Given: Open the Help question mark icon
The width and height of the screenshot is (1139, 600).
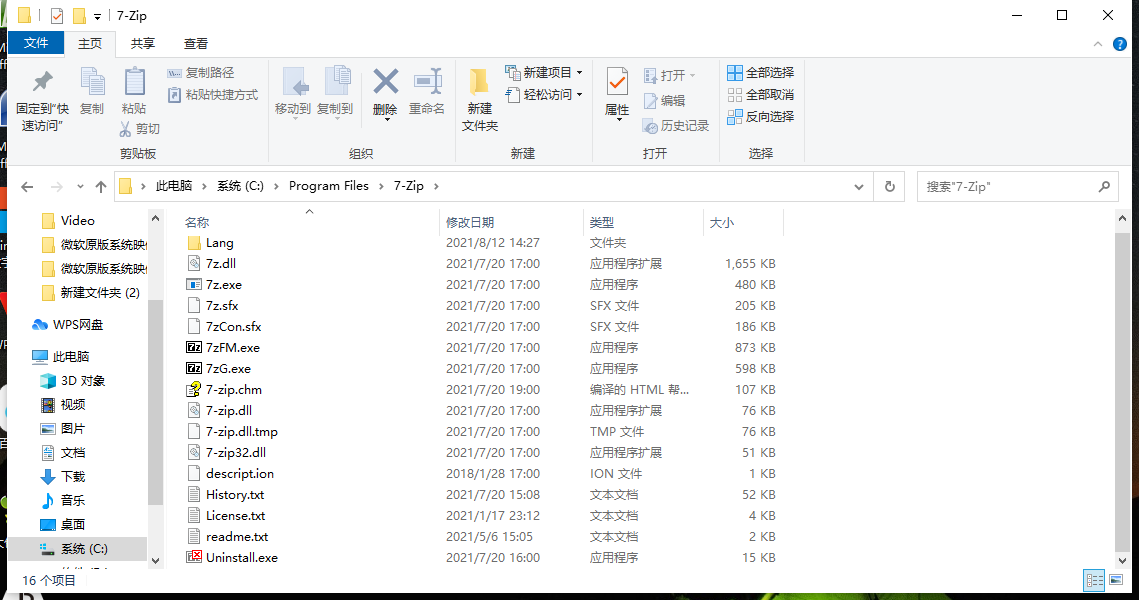Looking at the screenshot, I should pyautogui.click(x=1119, y=44).
